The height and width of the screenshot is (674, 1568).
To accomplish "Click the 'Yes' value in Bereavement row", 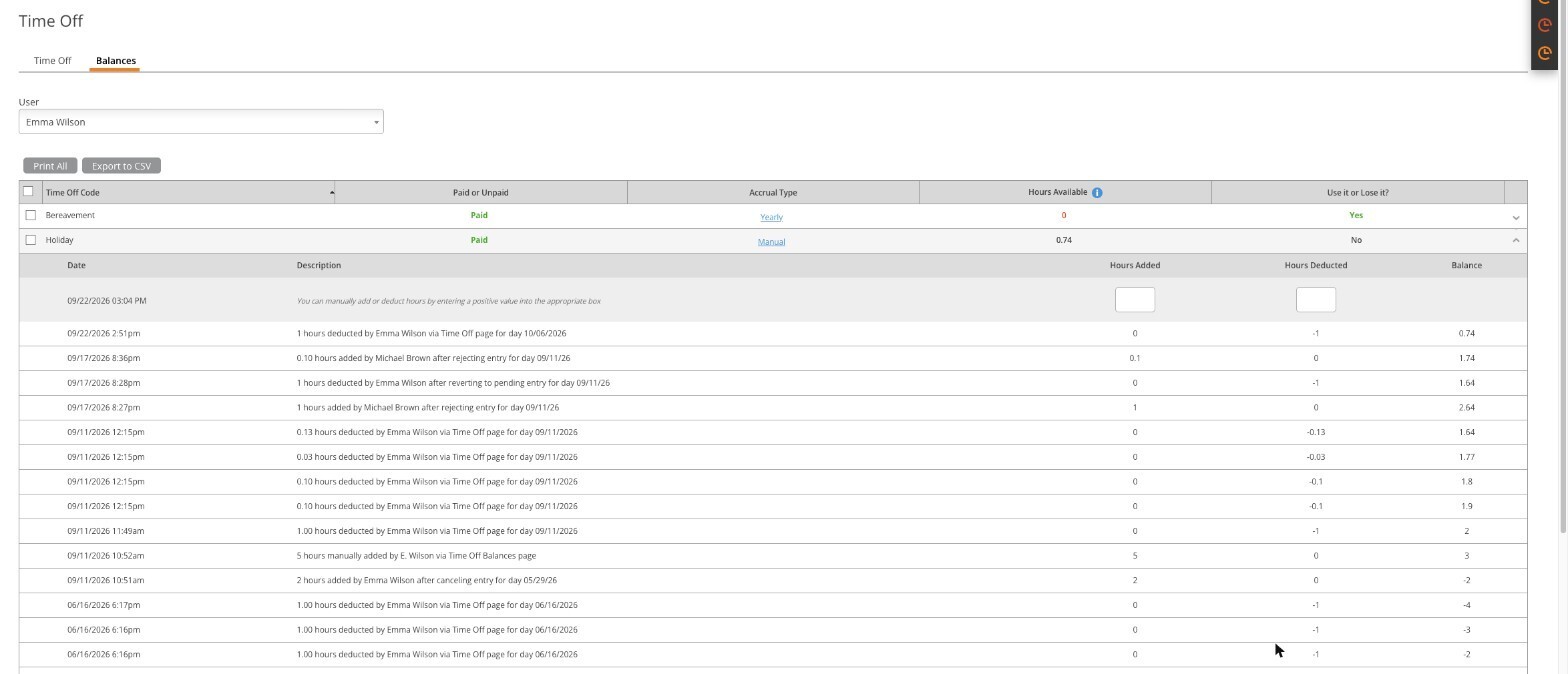I will click(1356, 215).
